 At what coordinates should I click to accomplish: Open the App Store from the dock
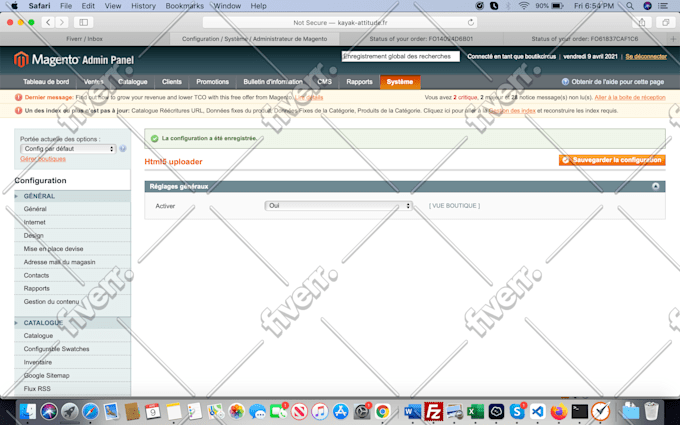point(340,411)
